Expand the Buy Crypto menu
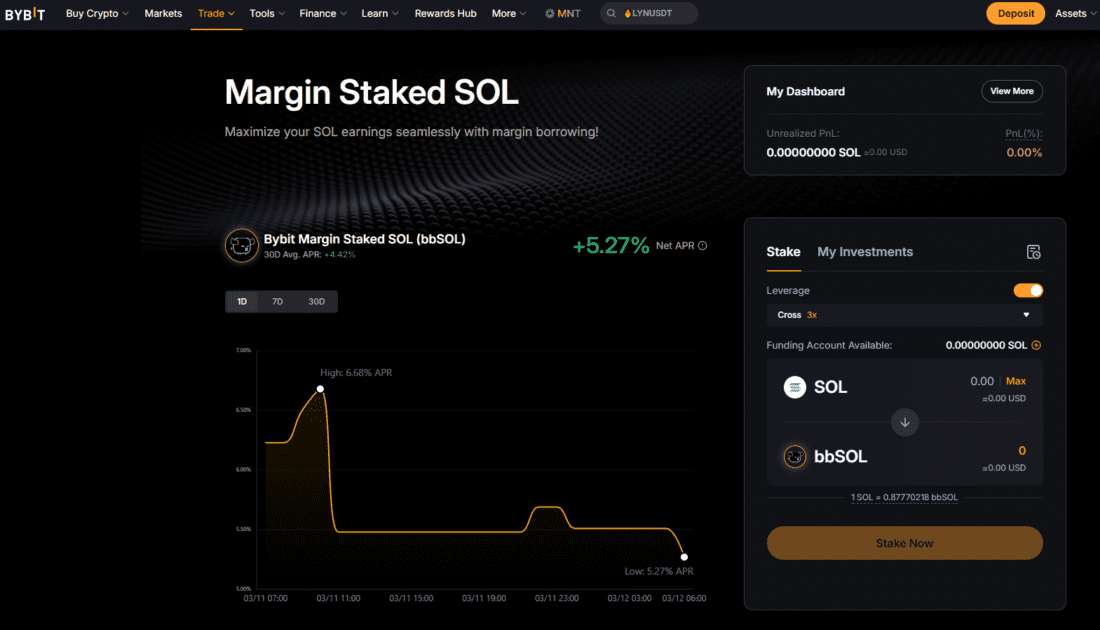The image size is (1100, 630). [97, 14]
